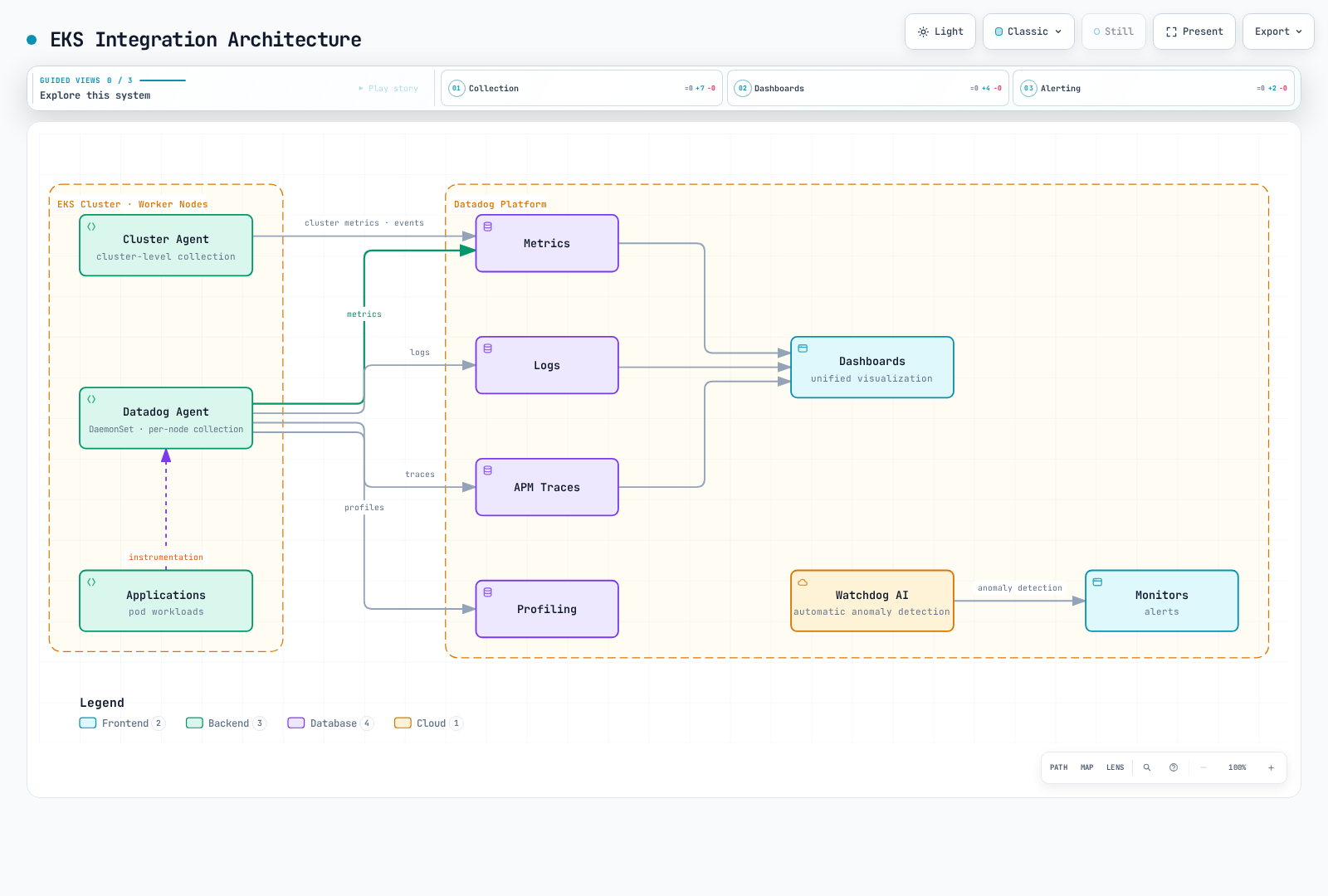Toggle PATH mode in bottom toolbar
This screenshot has width=1328, height=896.
1058,767
